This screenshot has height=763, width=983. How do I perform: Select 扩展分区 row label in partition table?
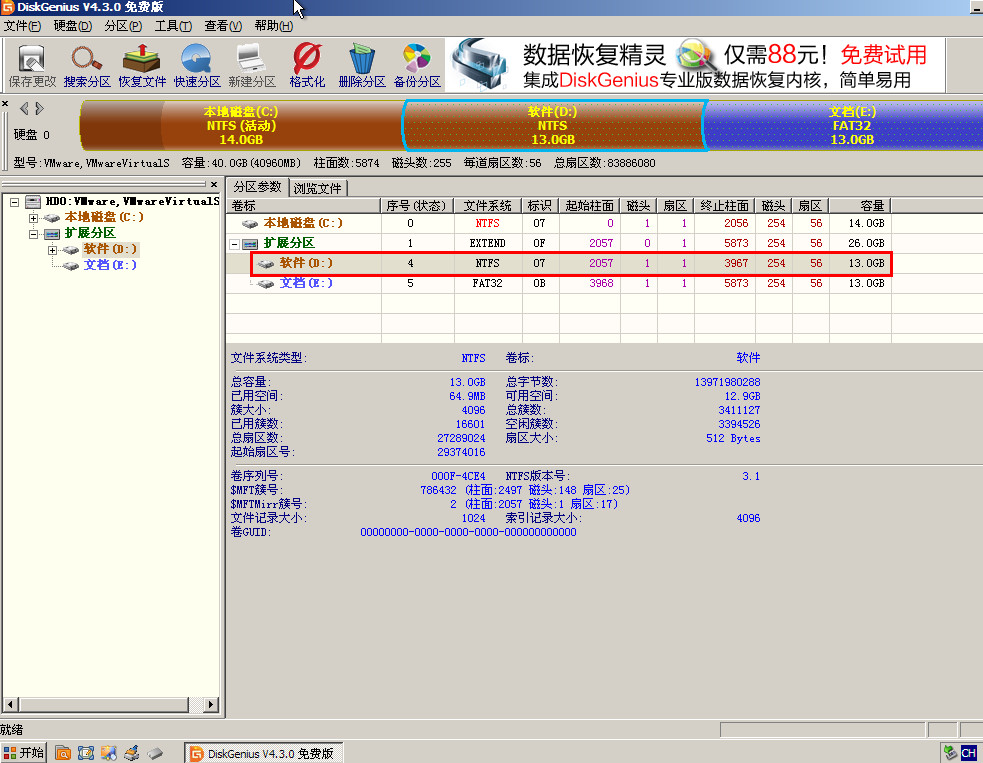pos(289,243)
